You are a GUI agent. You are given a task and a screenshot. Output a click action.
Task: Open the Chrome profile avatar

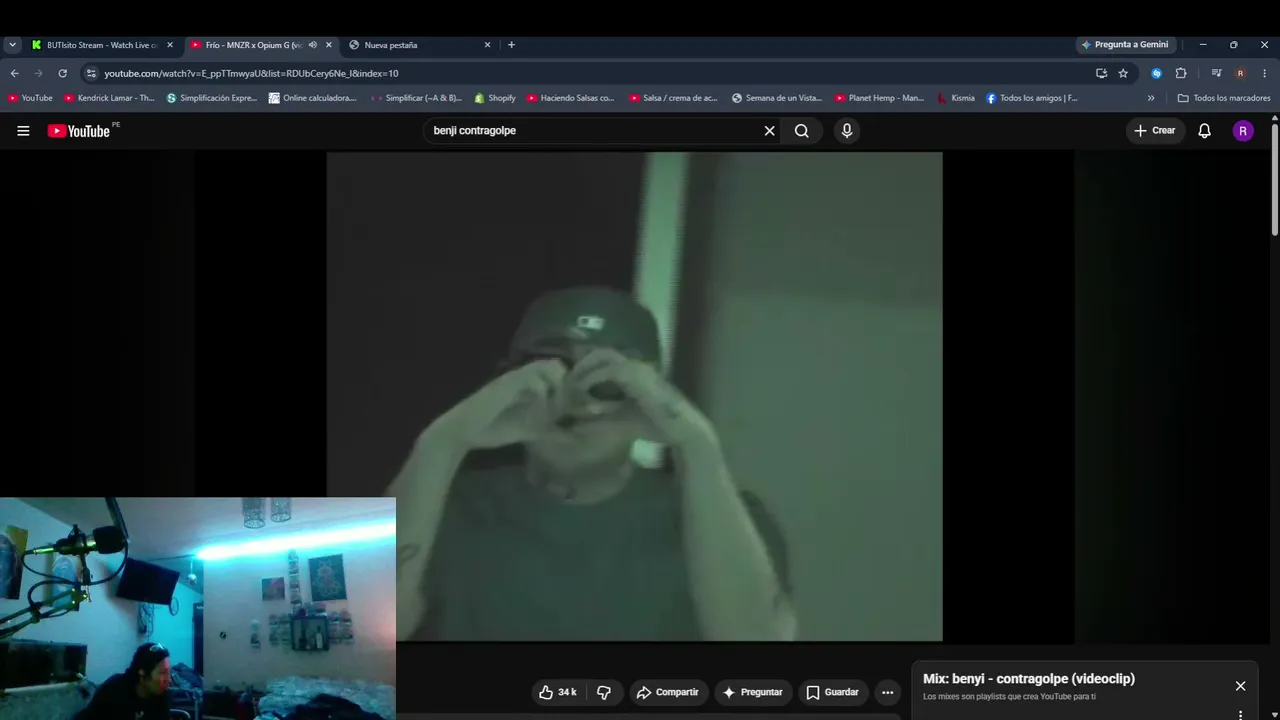tap(1240, 73)
